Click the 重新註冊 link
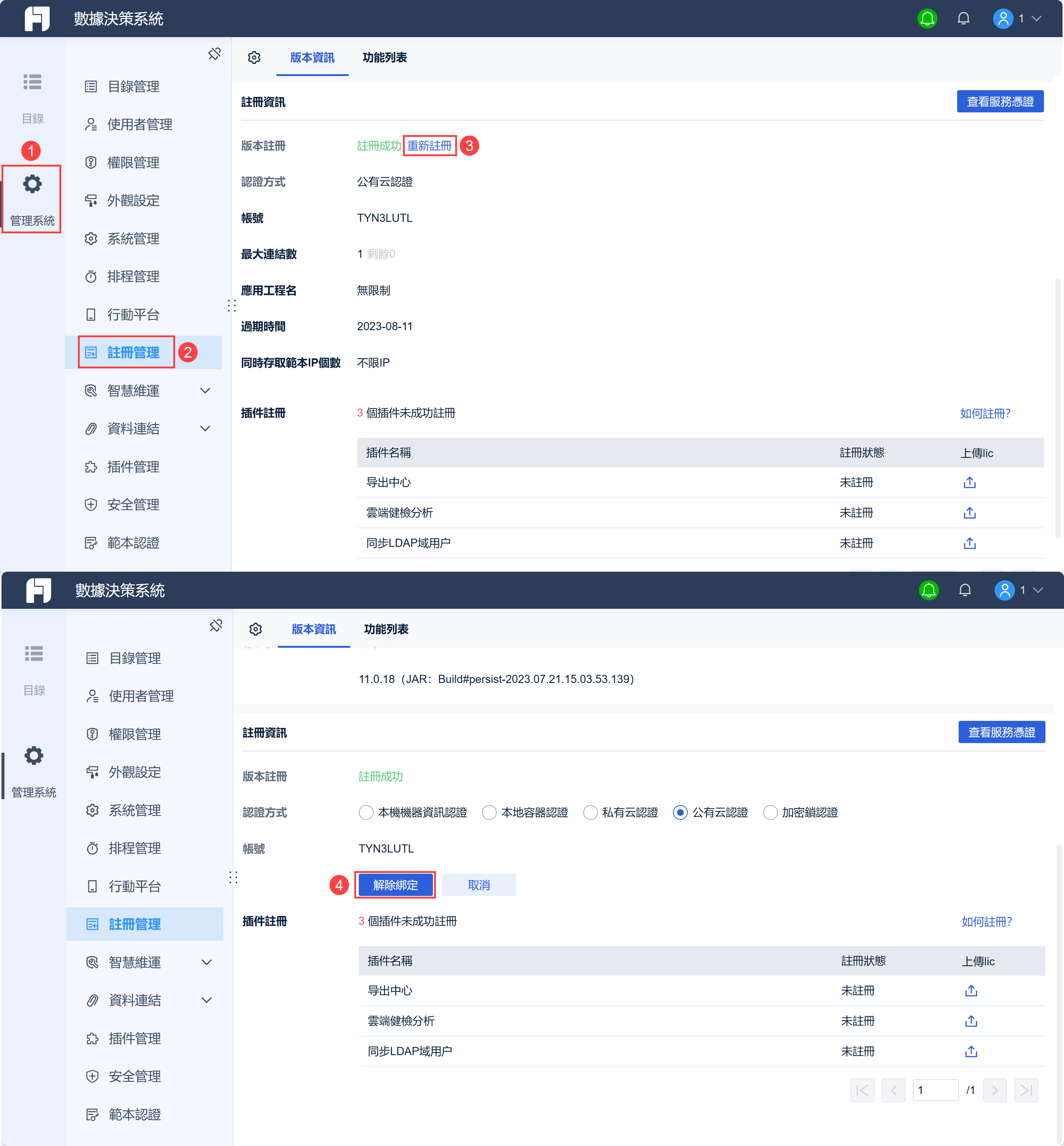 429,146
